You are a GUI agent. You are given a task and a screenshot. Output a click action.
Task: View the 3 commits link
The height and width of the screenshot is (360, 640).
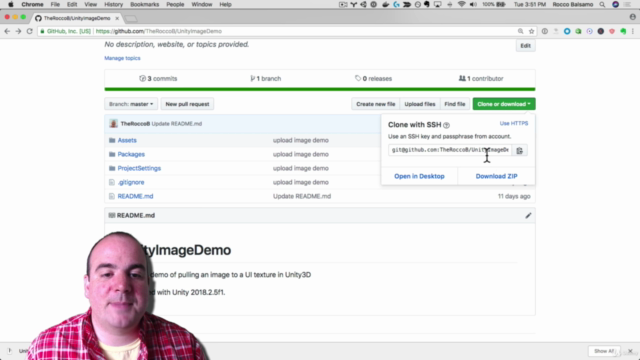coord(158,78)
